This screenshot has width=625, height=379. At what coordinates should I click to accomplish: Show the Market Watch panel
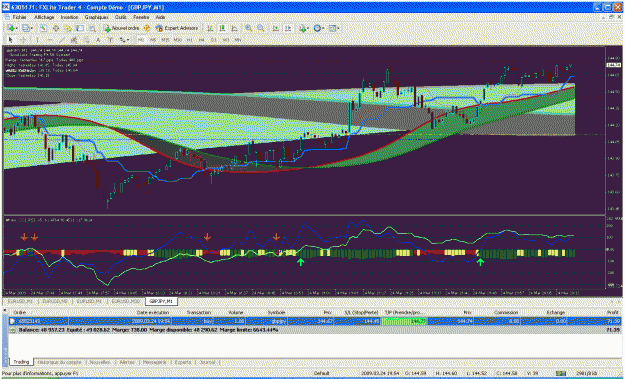pos(43,28)
